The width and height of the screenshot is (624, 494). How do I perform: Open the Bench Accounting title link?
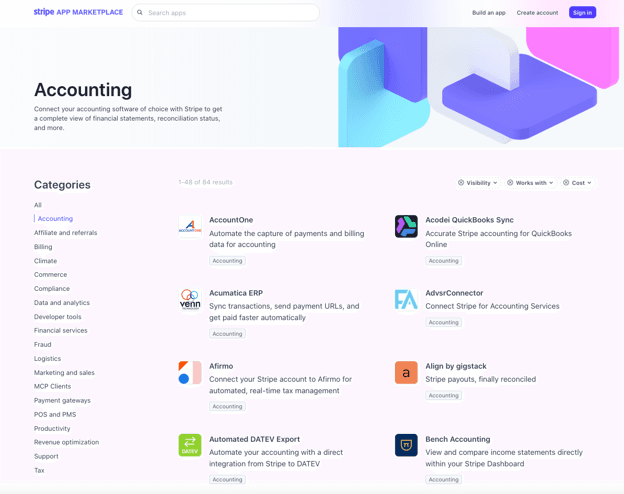click(458, 439)
